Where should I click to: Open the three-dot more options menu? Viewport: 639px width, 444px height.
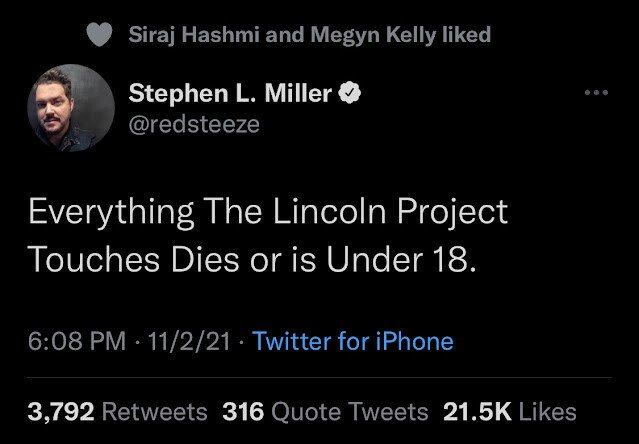point(595,93)
